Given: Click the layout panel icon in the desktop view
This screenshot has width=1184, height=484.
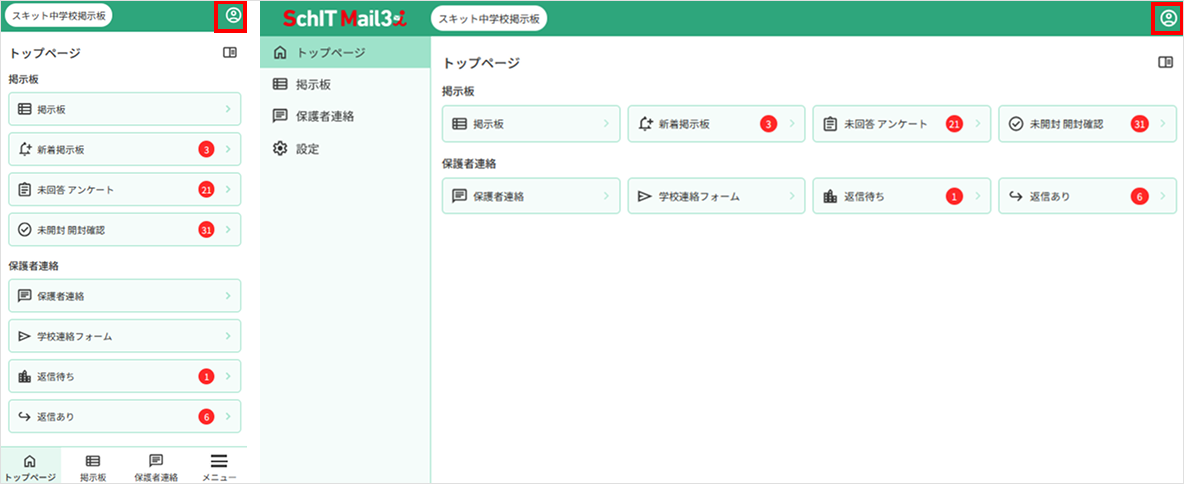Looking at the screenshot, I should point(1165,62).
